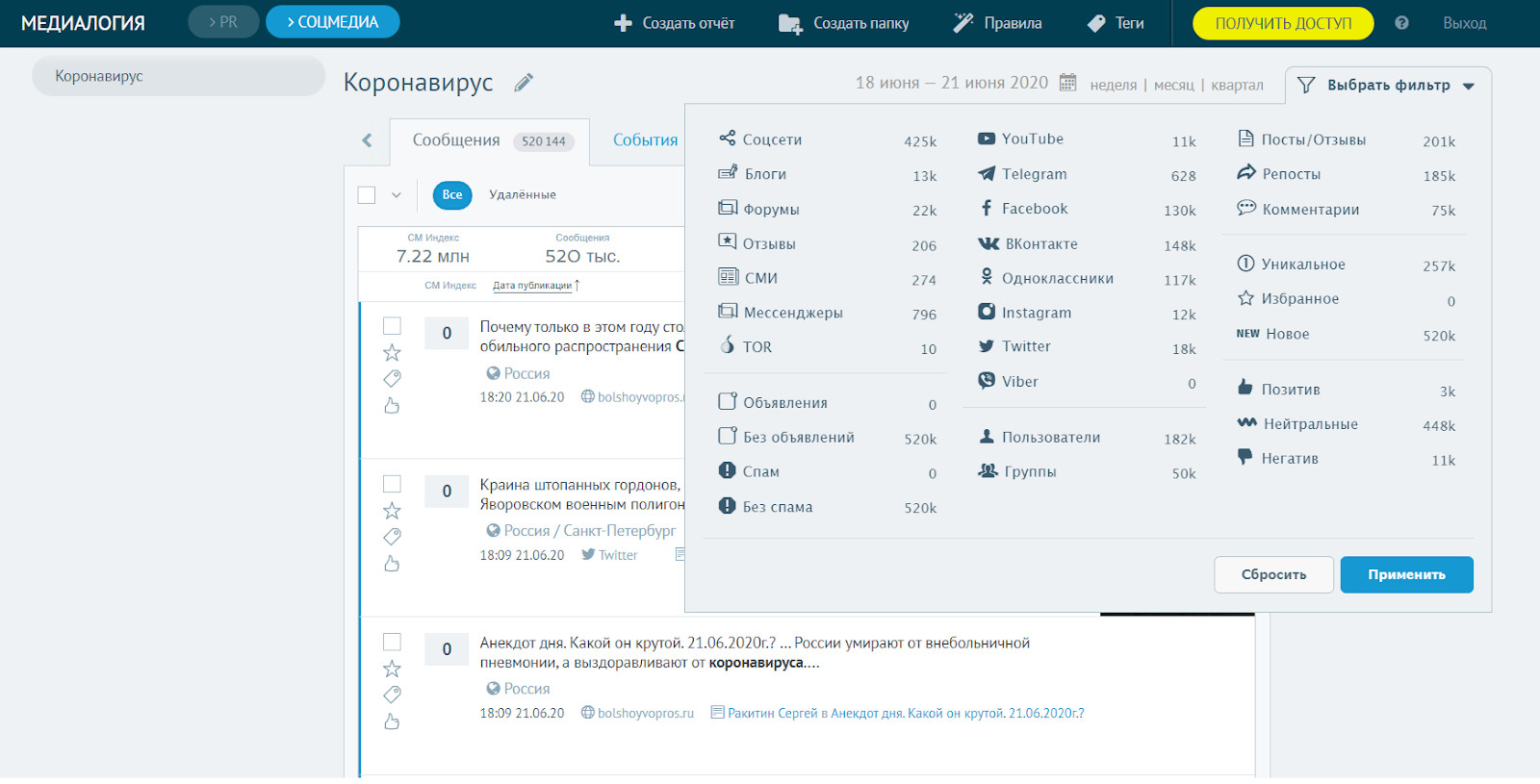Check the first message checkbox
Screen dimensions: 1540x784
click(x=392, y=326)
